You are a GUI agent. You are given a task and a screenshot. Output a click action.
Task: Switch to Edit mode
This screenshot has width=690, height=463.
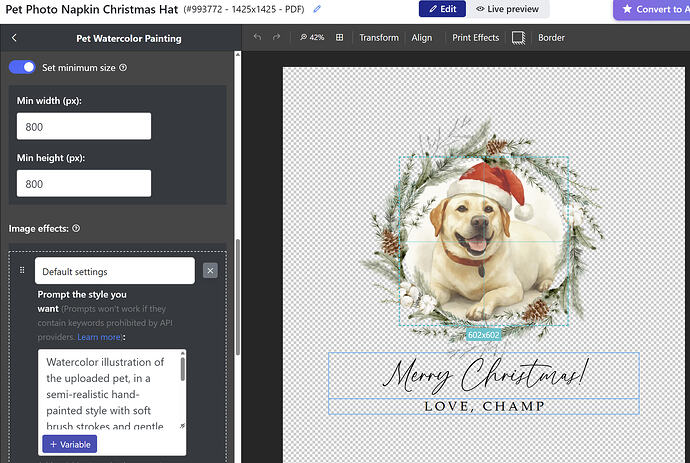click(x=442, y=9)
